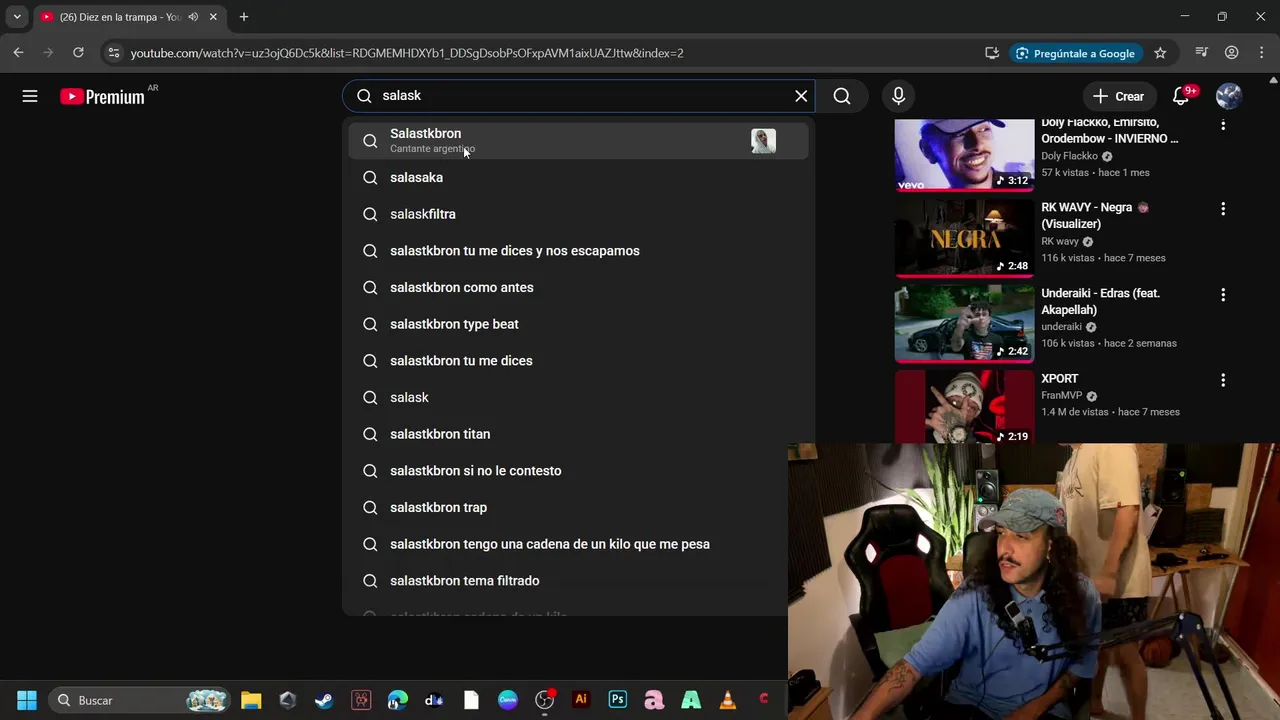Image resolution: width=1280 pixels, height=720 pixels.
Task: Launch Adobe Illustrator from the taskbar
Action: (x=581, y=700)
